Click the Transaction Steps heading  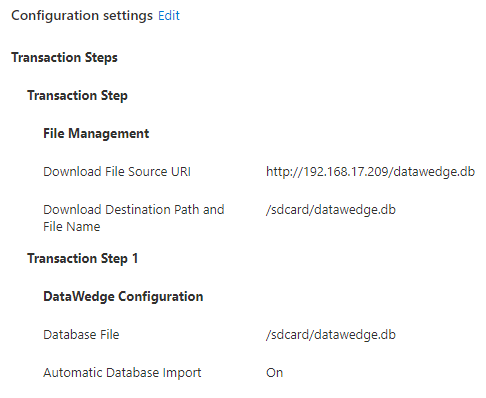(x=64, y=58)
